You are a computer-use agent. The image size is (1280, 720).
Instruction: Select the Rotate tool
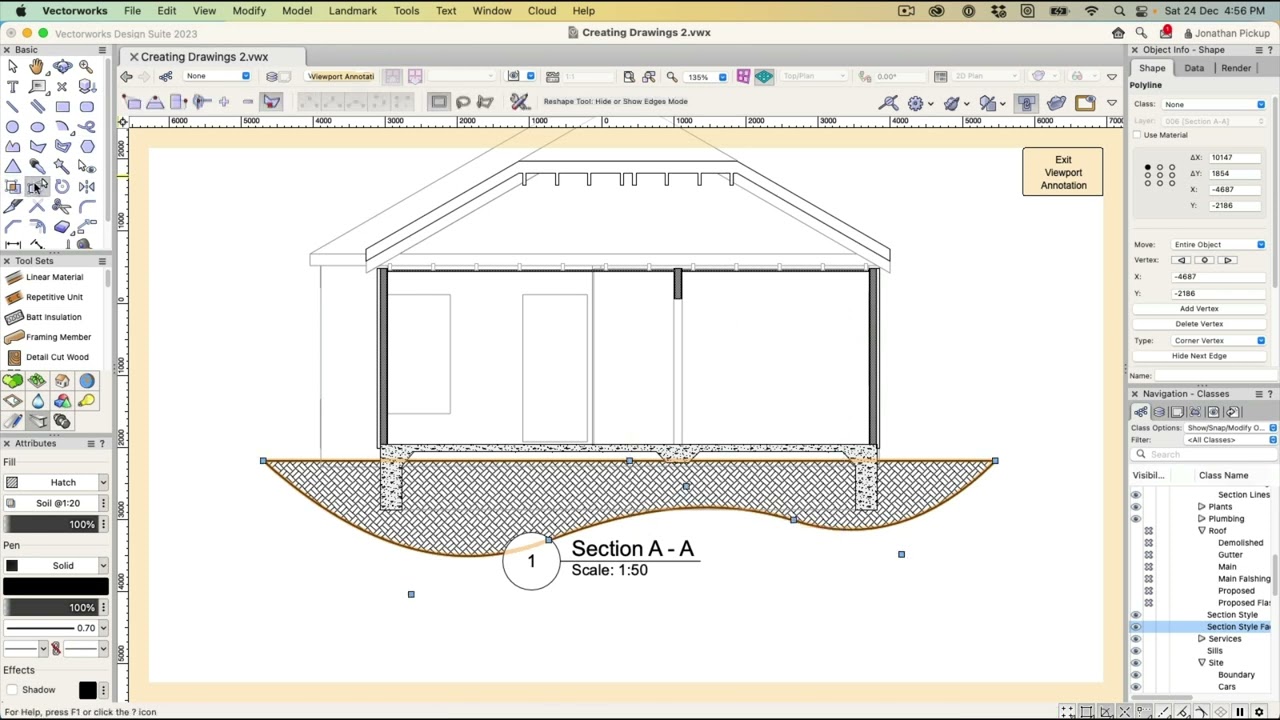click(x=62, y=187)
